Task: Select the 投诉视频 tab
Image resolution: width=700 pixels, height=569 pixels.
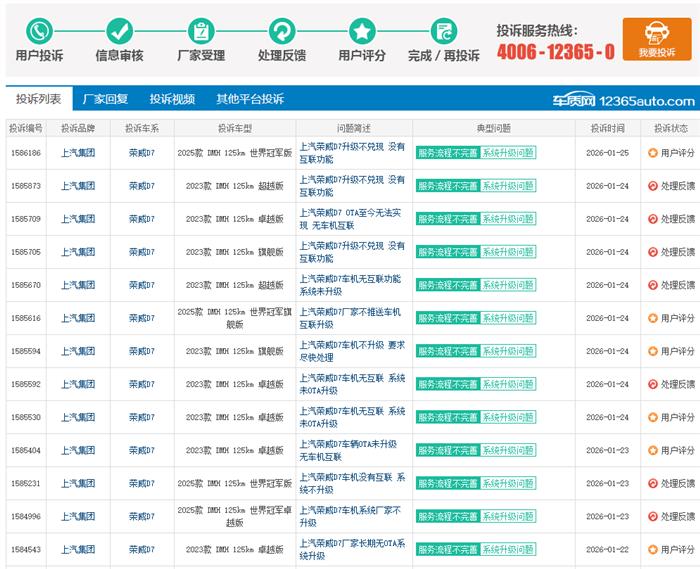Action: (172, 99)
